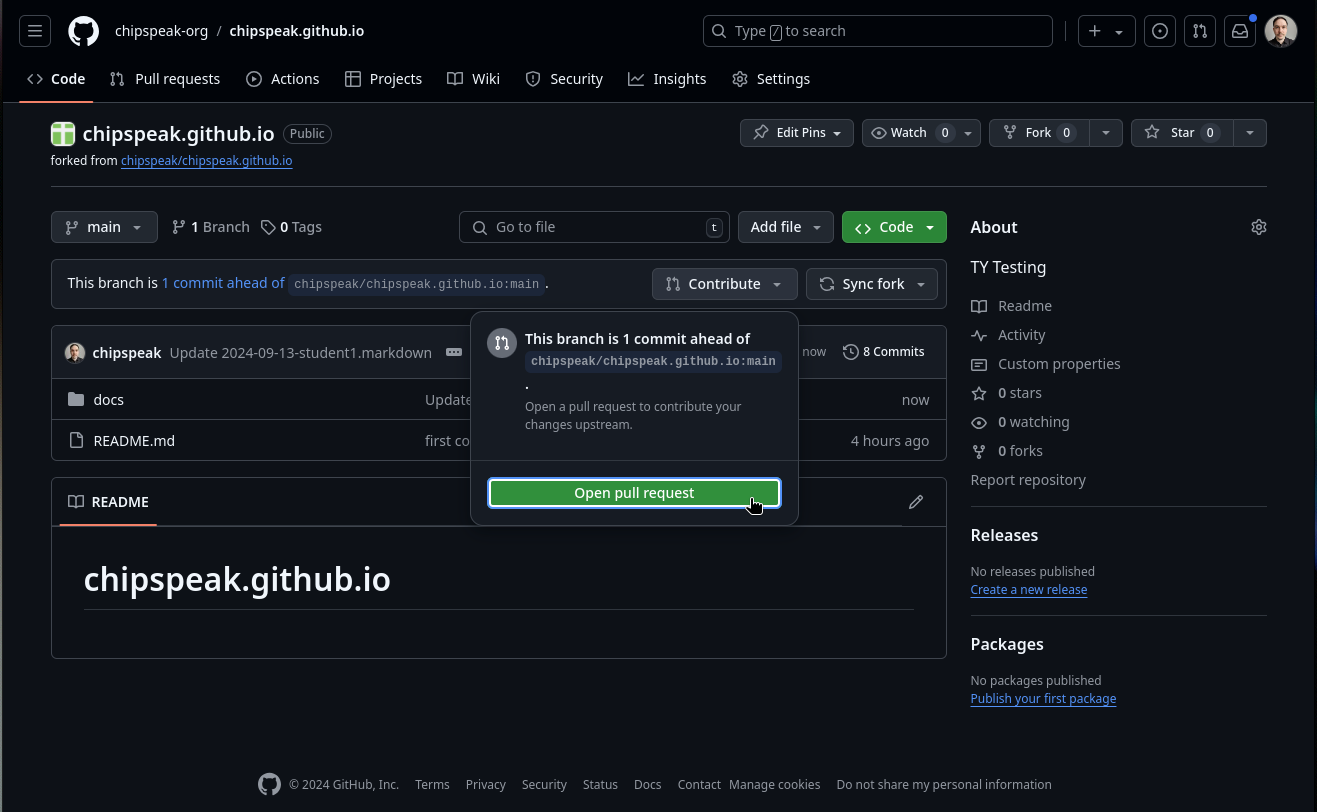Click the GitHub logo in the footer
Screen dimensions: 1317x812
[x=269, y=784]
